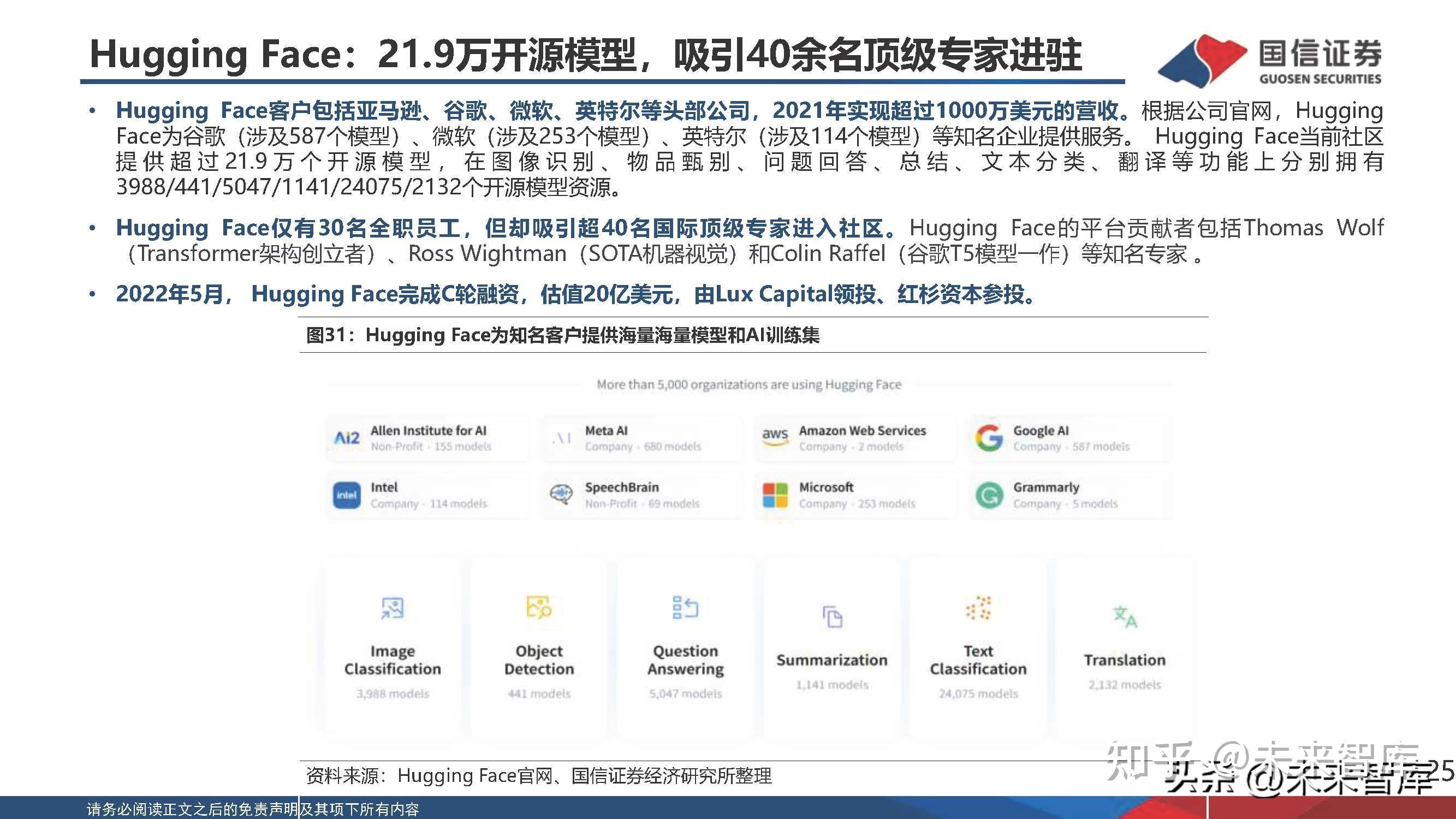
Task: Select the Question Answering label
Action: tap(685, 660)
